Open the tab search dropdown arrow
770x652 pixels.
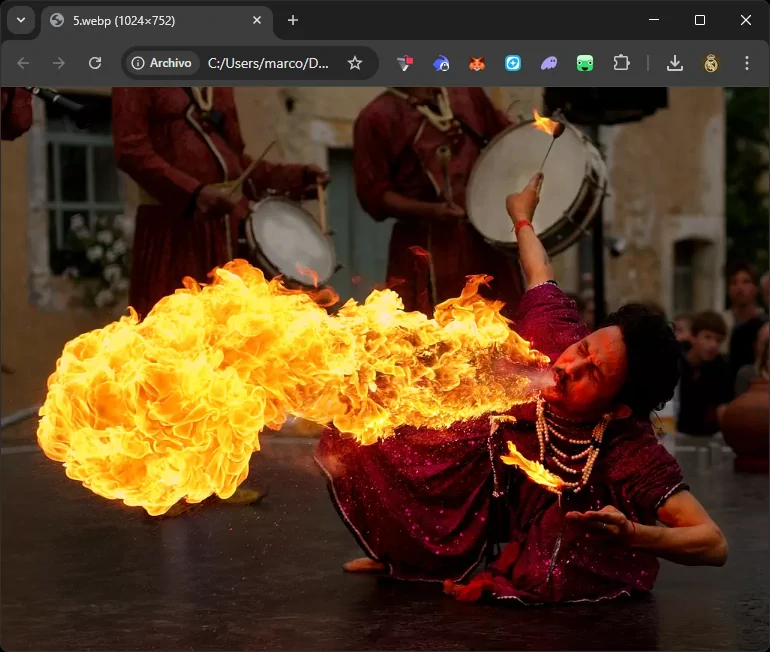tap(21, 21)
